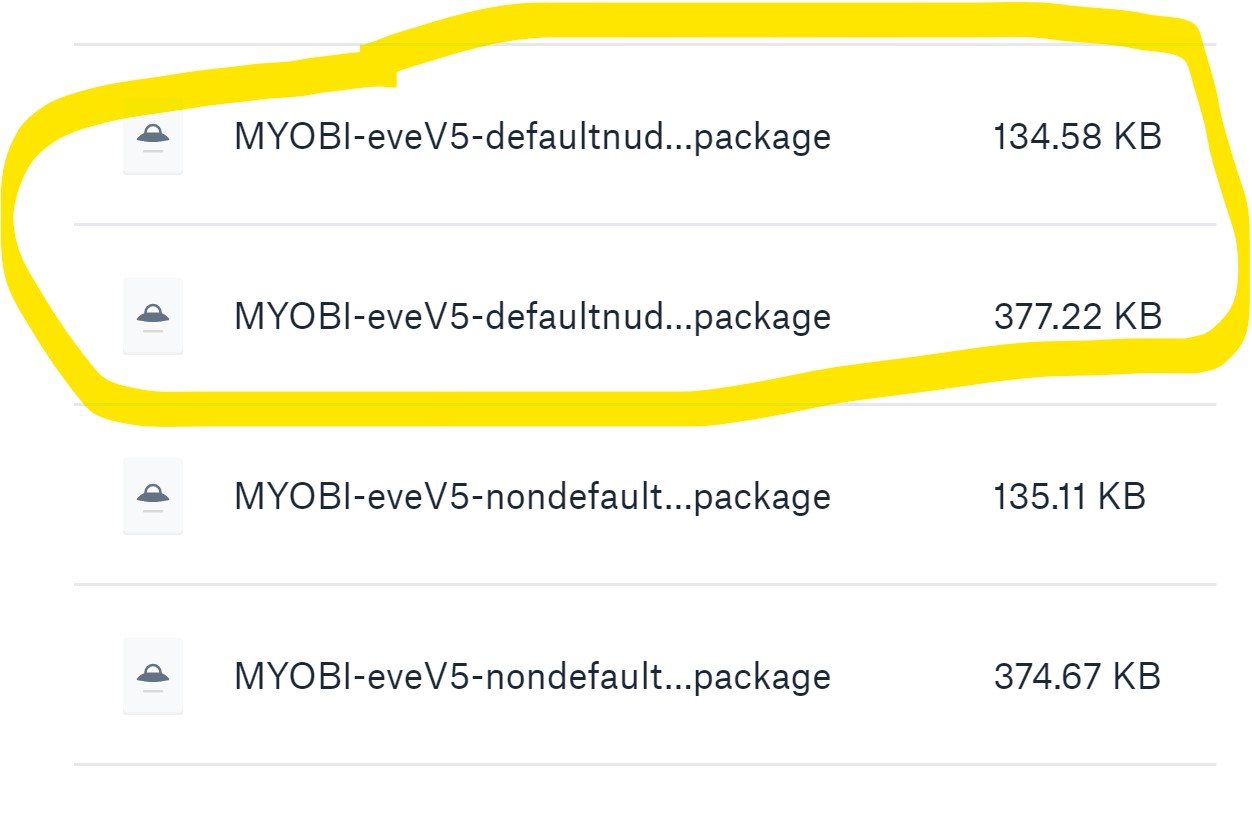Select blank space between name and 134.58 KB
1252x820 pixels.
pos(912,137)
